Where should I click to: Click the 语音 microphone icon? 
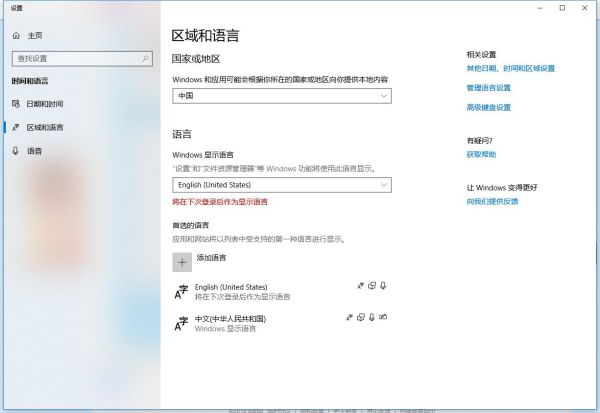click(16, 151)
